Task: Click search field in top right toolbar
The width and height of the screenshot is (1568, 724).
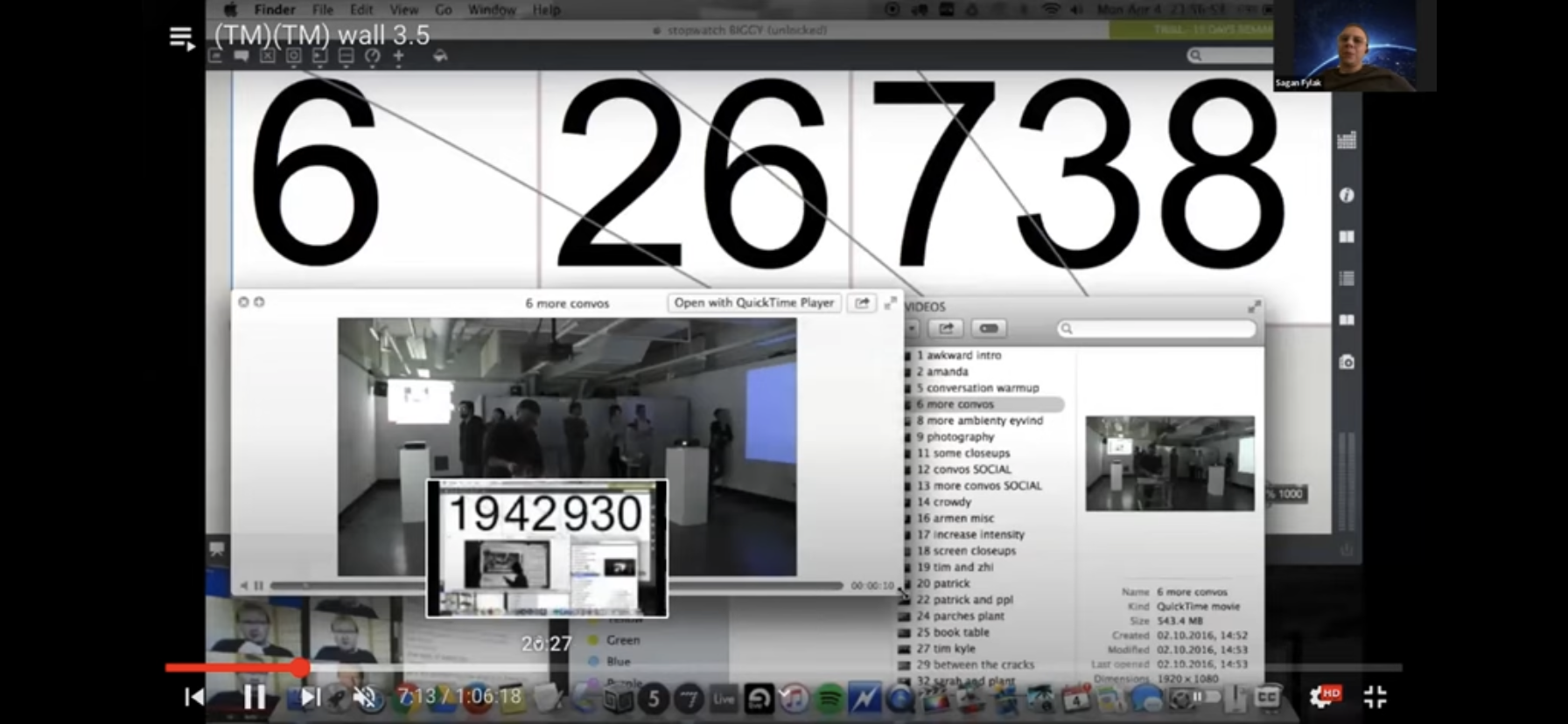Action: point(1229,55)
